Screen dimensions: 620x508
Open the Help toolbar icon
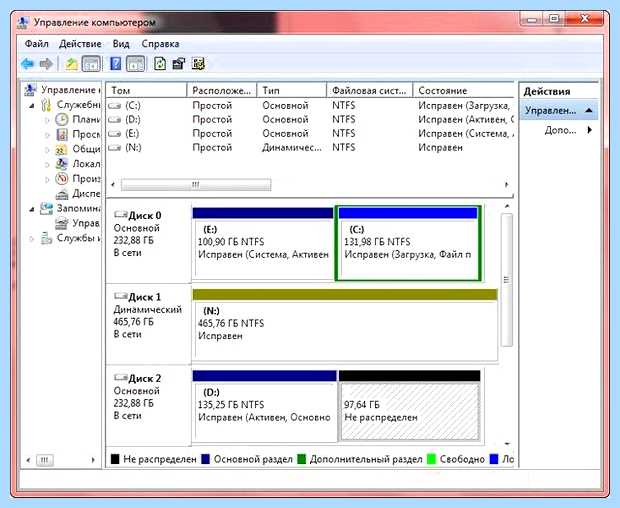point(115,64)
